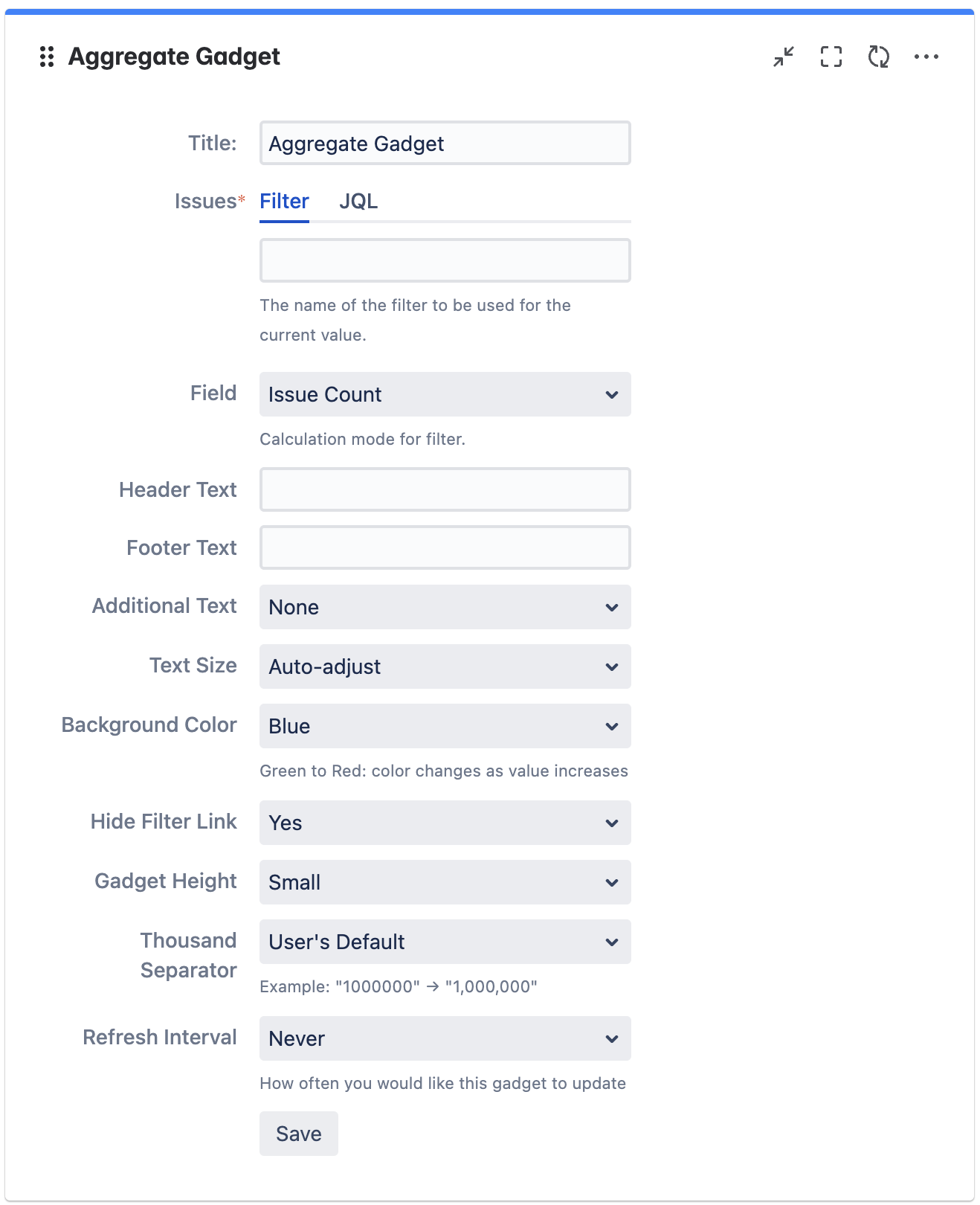
Task: Open the gadget's more options menu
Action: point(927,57)
